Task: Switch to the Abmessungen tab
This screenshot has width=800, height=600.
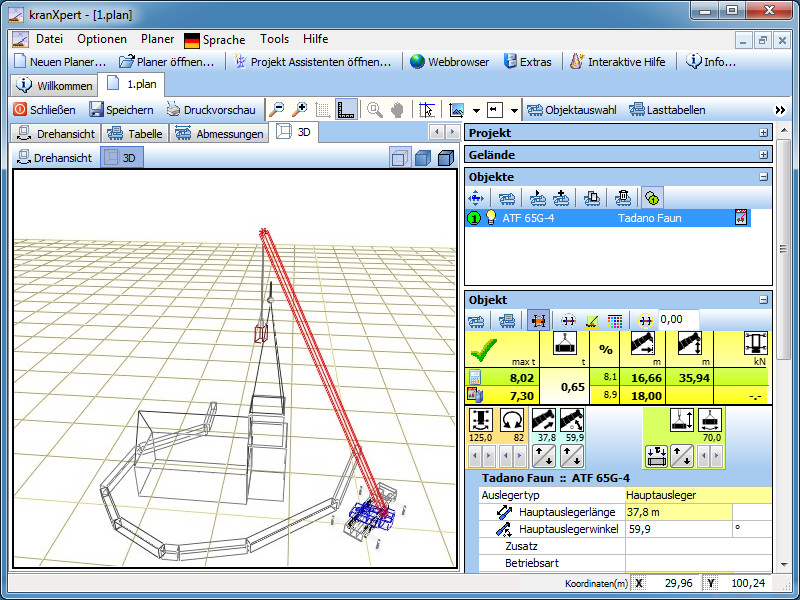Action: click(219, 133)
